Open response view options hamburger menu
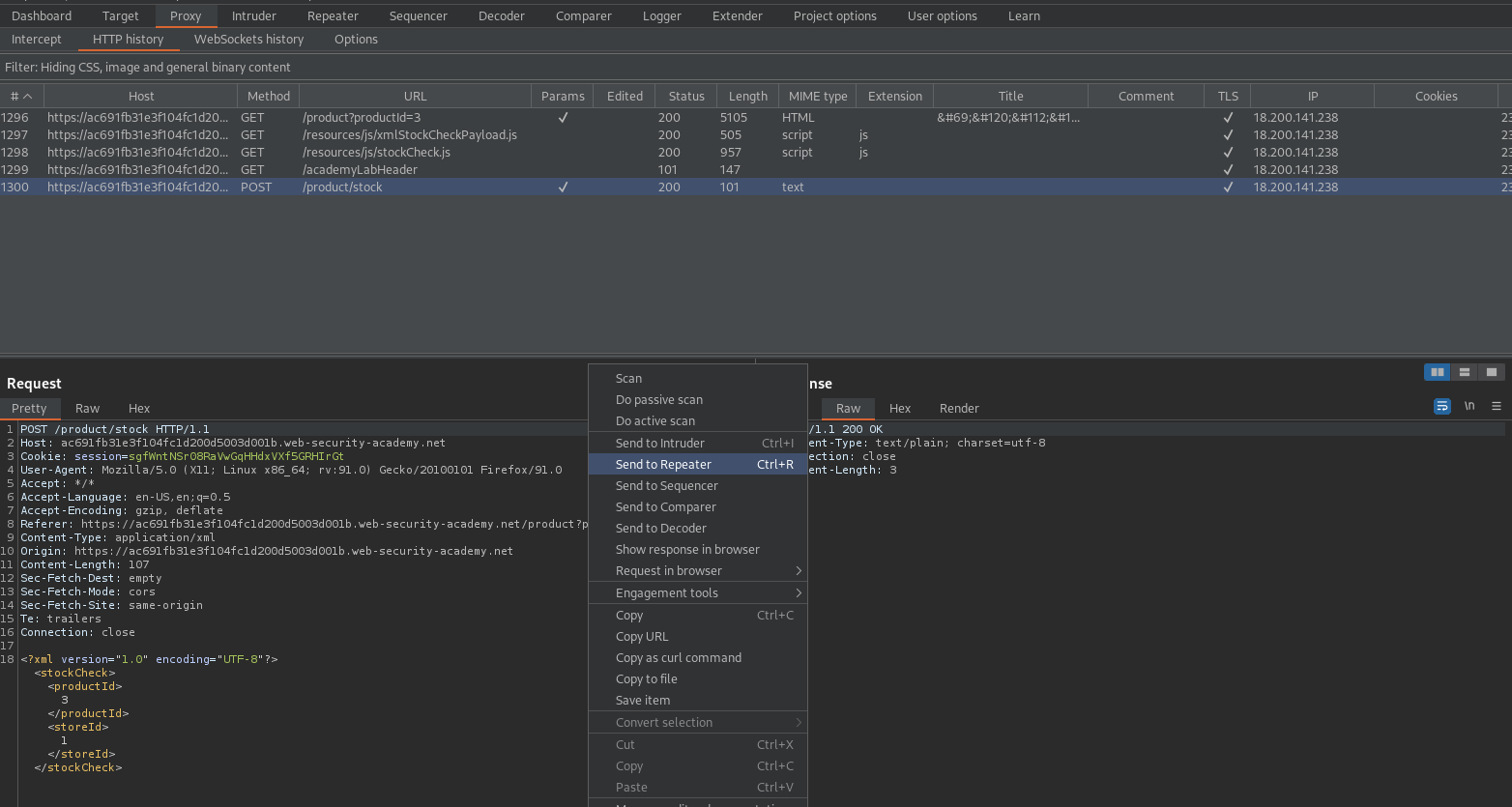Viewport: 1512px width, 807px height. [1497, 406]
